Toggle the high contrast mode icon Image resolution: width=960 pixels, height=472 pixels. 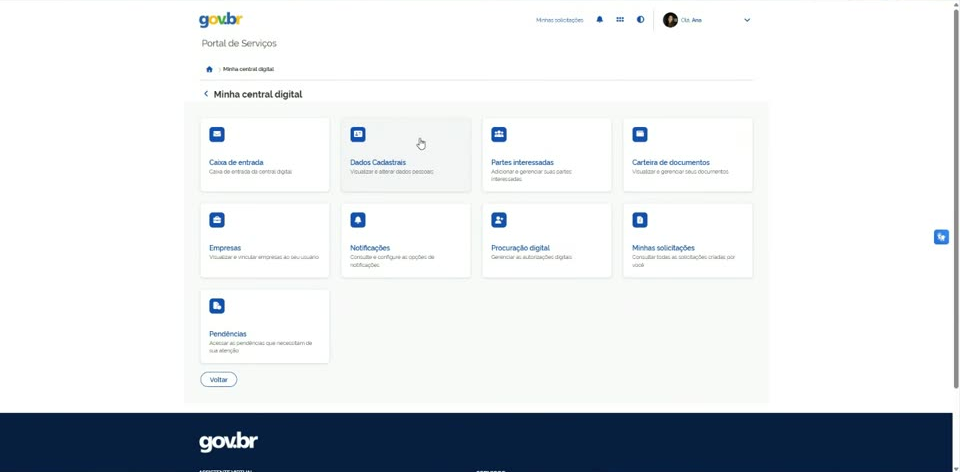(x=640, y=20)
